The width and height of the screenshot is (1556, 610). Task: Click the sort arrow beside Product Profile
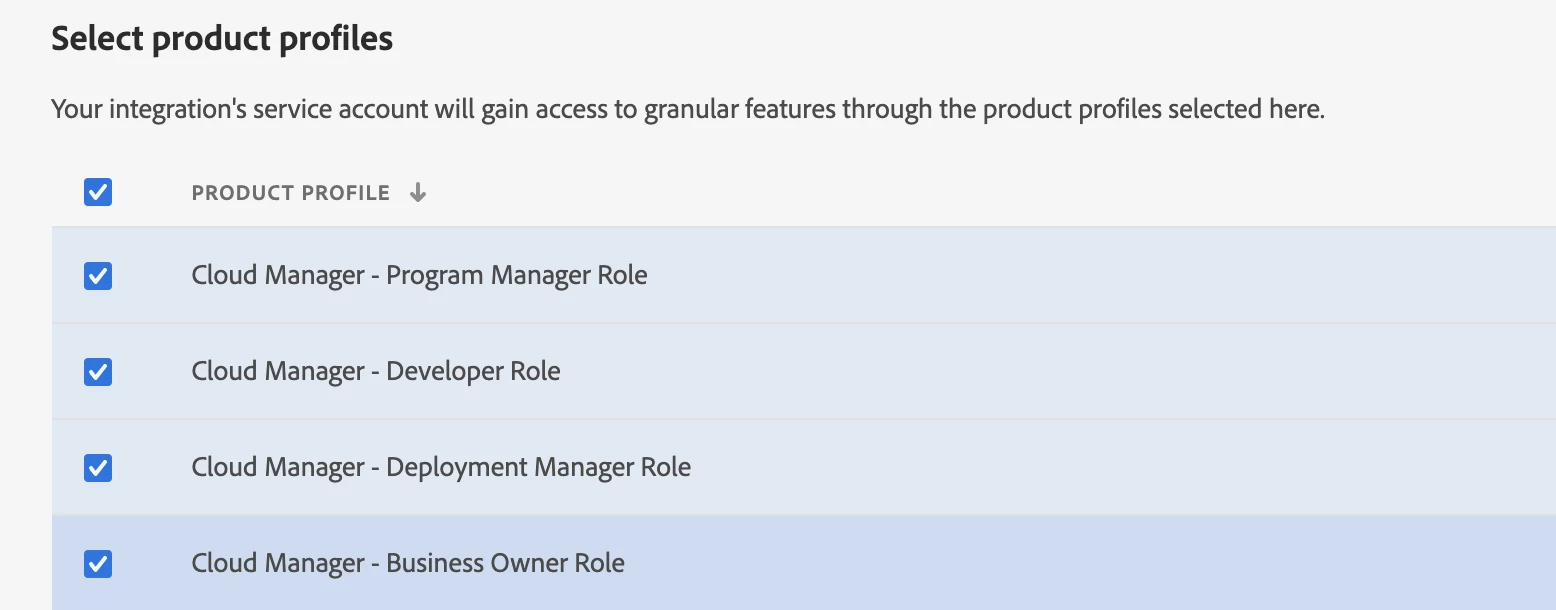tap(418, 193)
